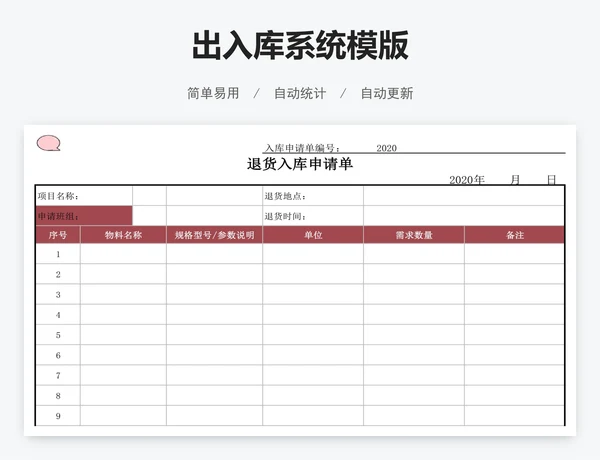Click the 物料名称 cell in row 1
Image resolution: width=600 pixels, height=460 pixels.
123,254
